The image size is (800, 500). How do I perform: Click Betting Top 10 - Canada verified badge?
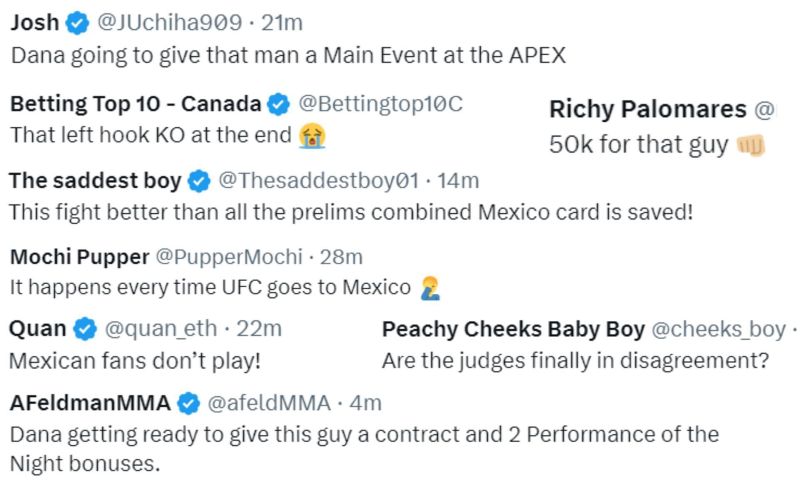click(280, 103)
